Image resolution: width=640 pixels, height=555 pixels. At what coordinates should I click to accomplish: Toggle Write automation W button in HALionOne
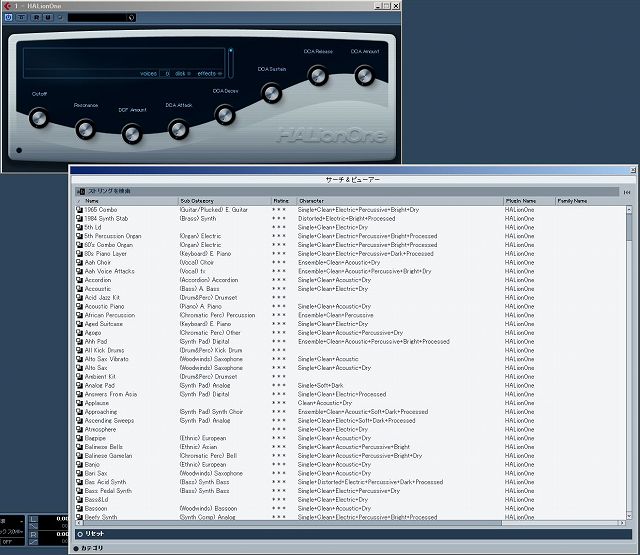(48, 18)
